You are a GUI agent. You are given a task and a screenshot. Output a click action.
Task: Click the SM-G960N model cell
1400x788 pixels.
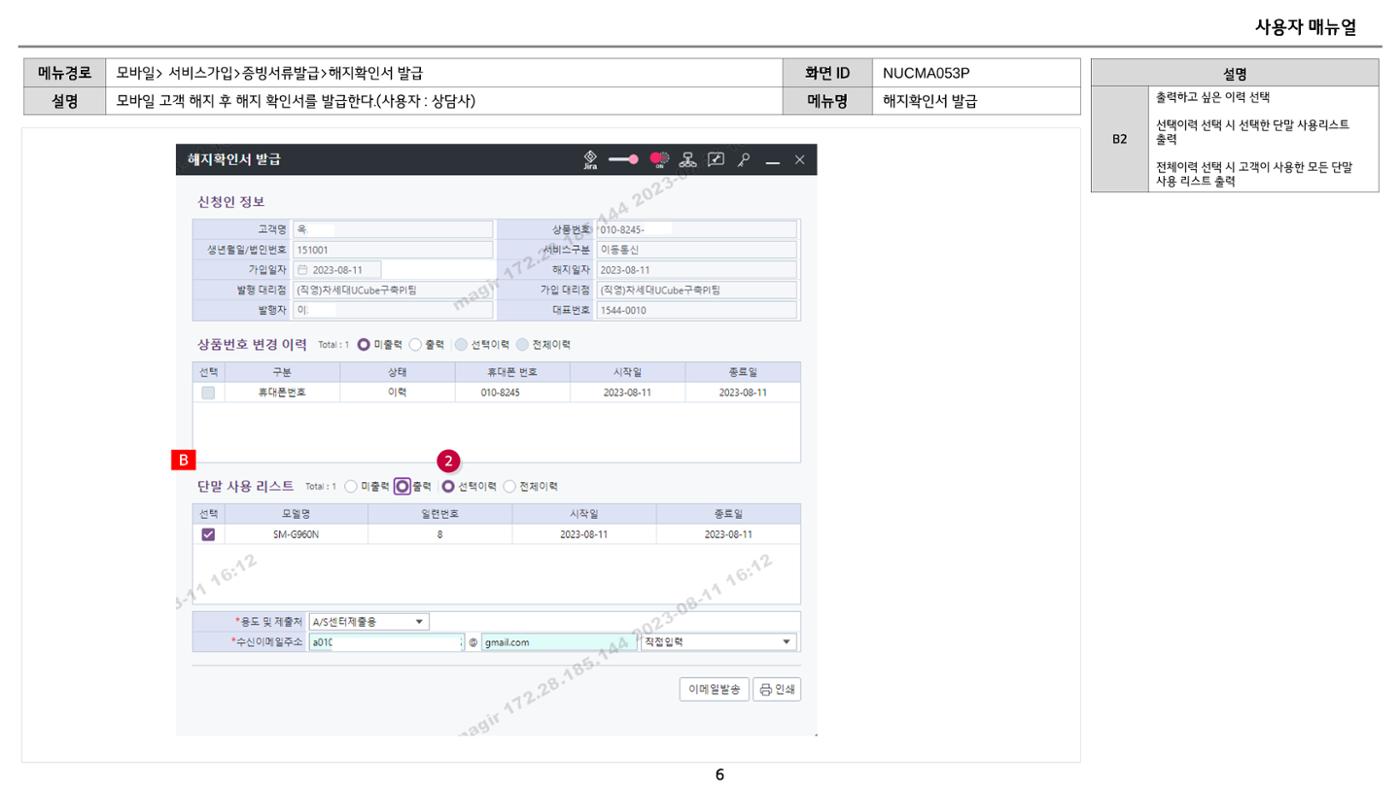(x=296, y=534)
